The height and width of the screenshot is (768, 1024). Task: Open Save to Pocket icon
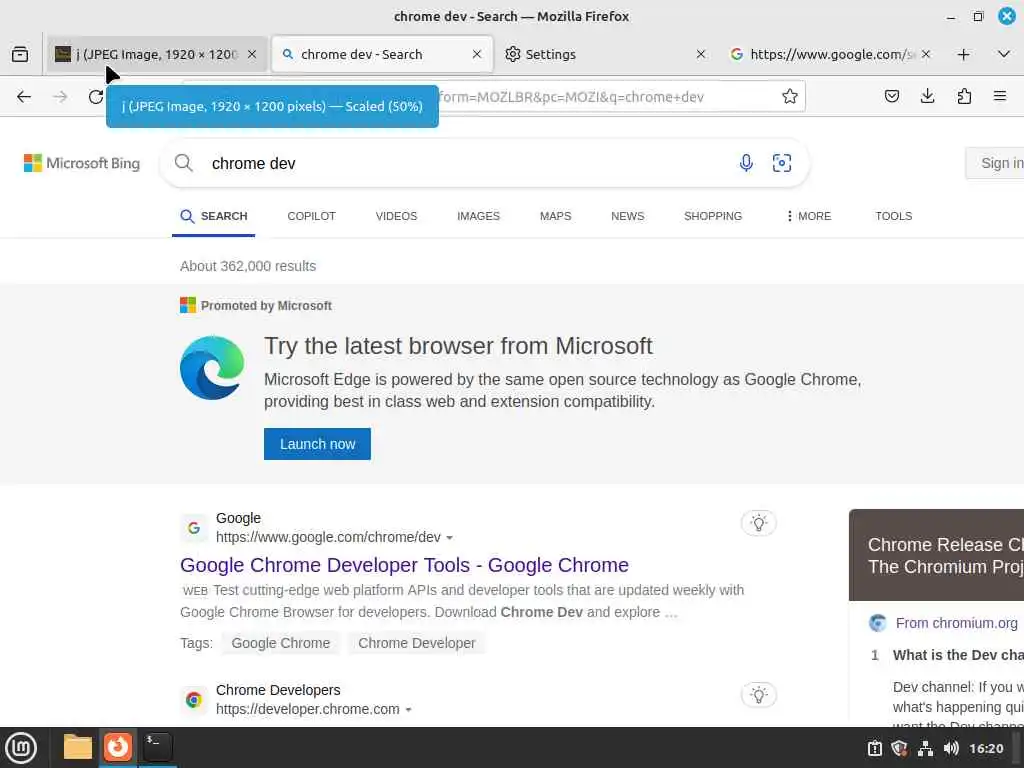coord(891,97)
